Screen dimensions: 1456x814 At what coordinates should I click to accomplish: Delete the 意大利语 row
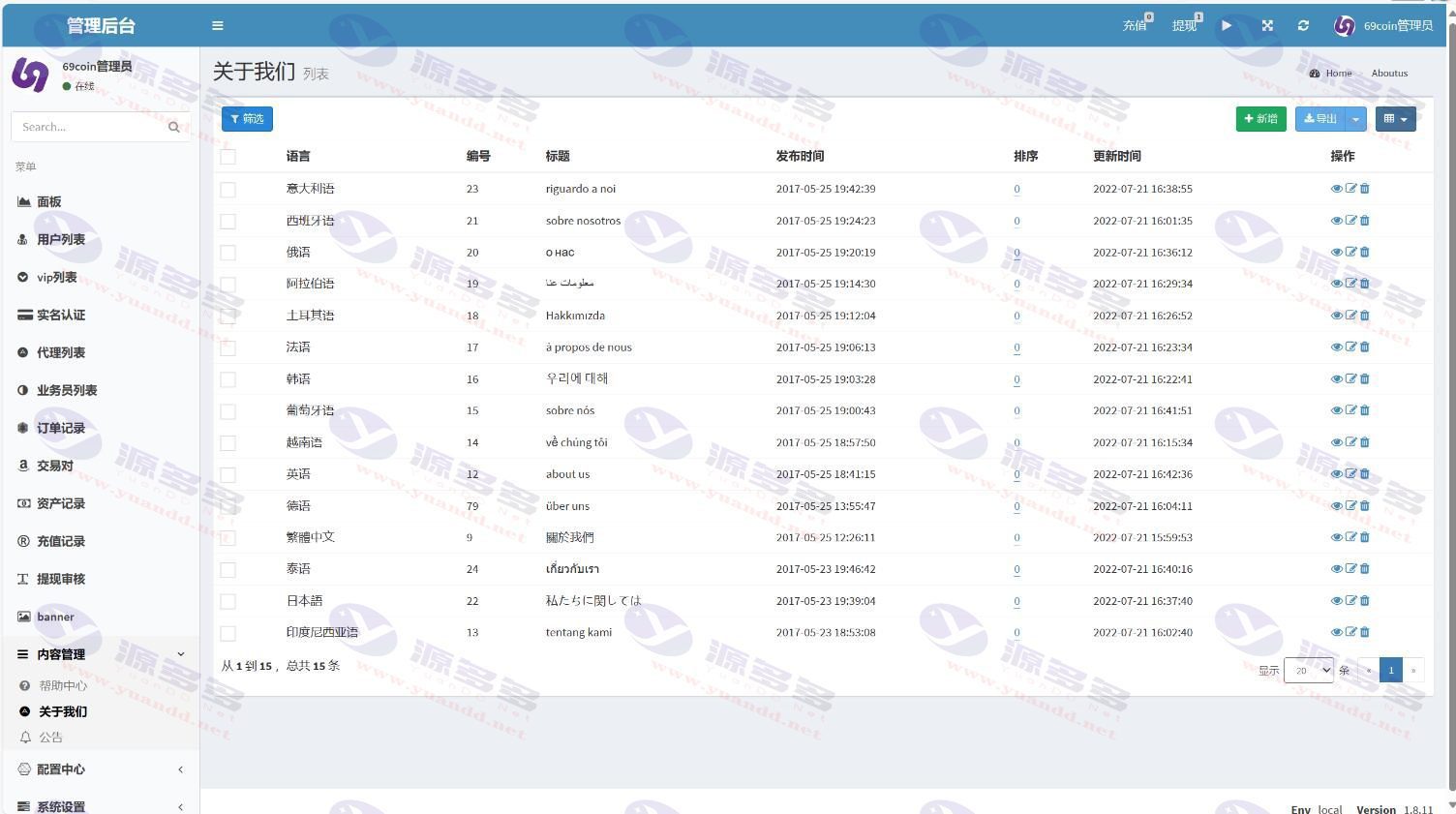click(1365, 189)
